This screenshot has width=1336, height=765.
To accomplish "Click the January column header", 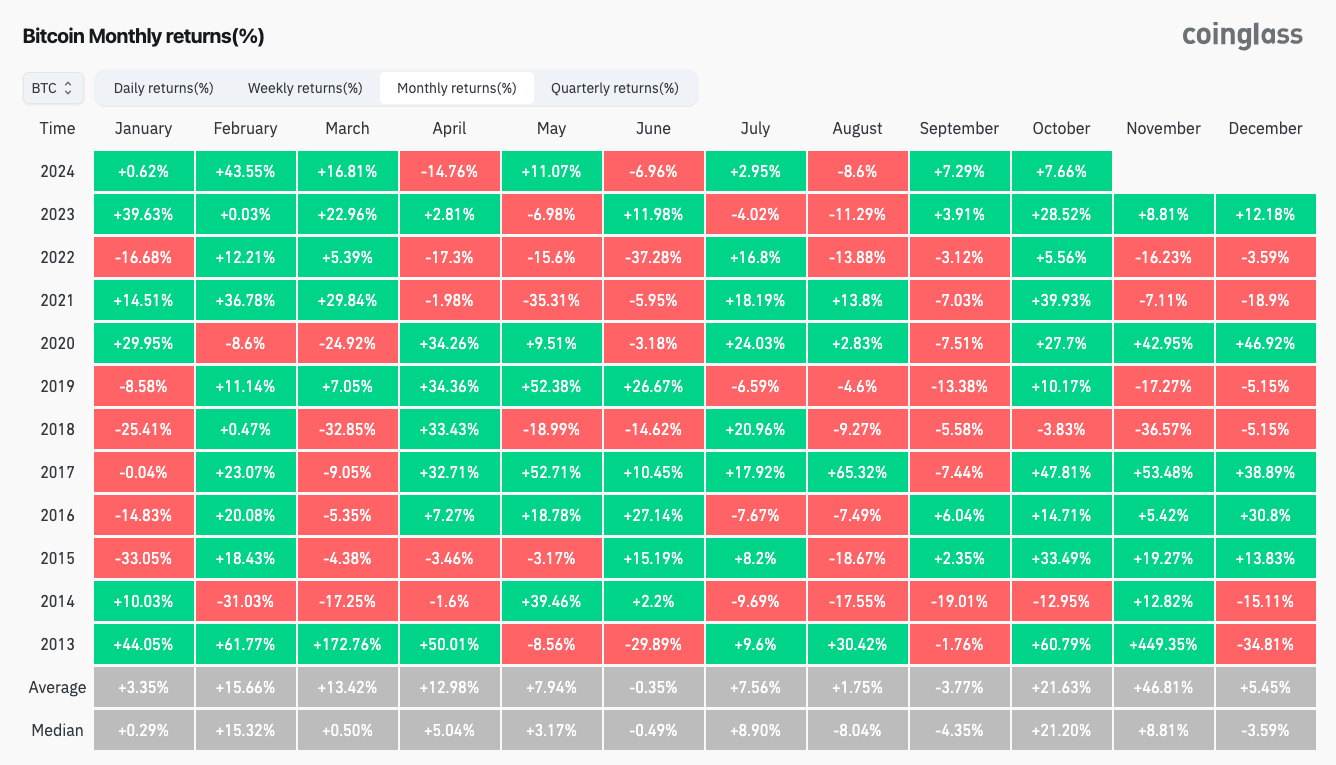I will coord(143,128).
